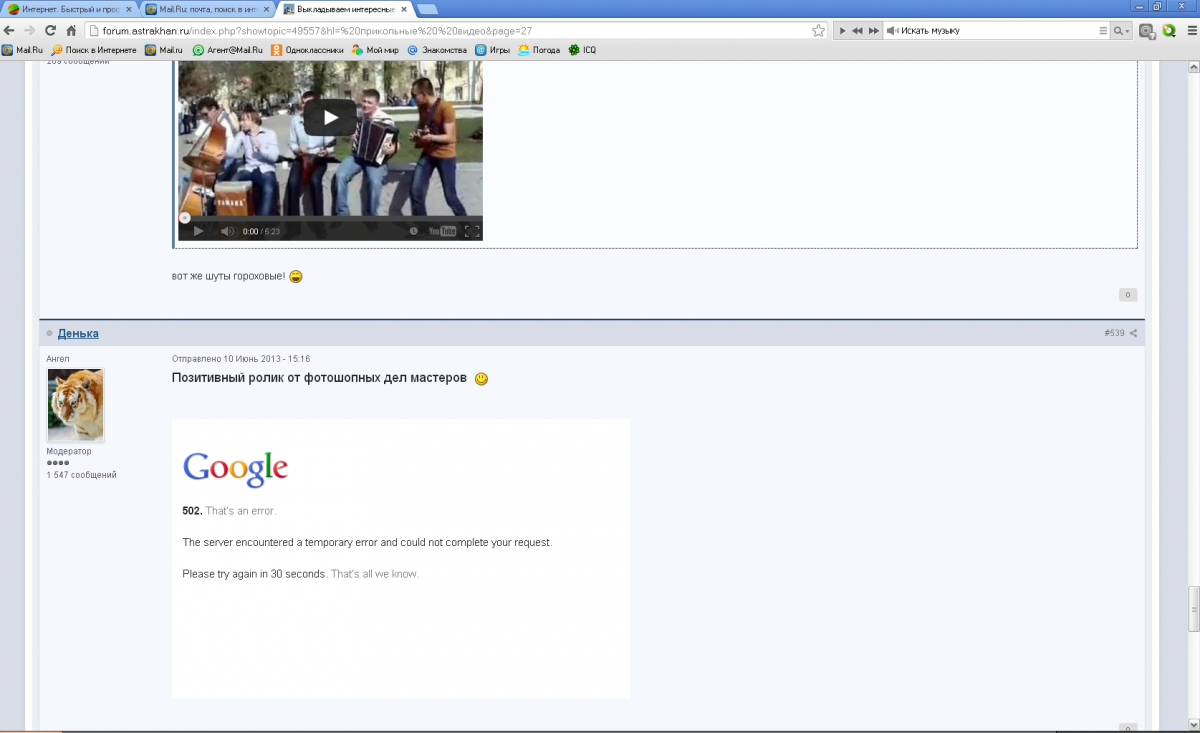Open a new browser tab
Viewport: 1200px width, 733px height.
(x=427, y=9)
